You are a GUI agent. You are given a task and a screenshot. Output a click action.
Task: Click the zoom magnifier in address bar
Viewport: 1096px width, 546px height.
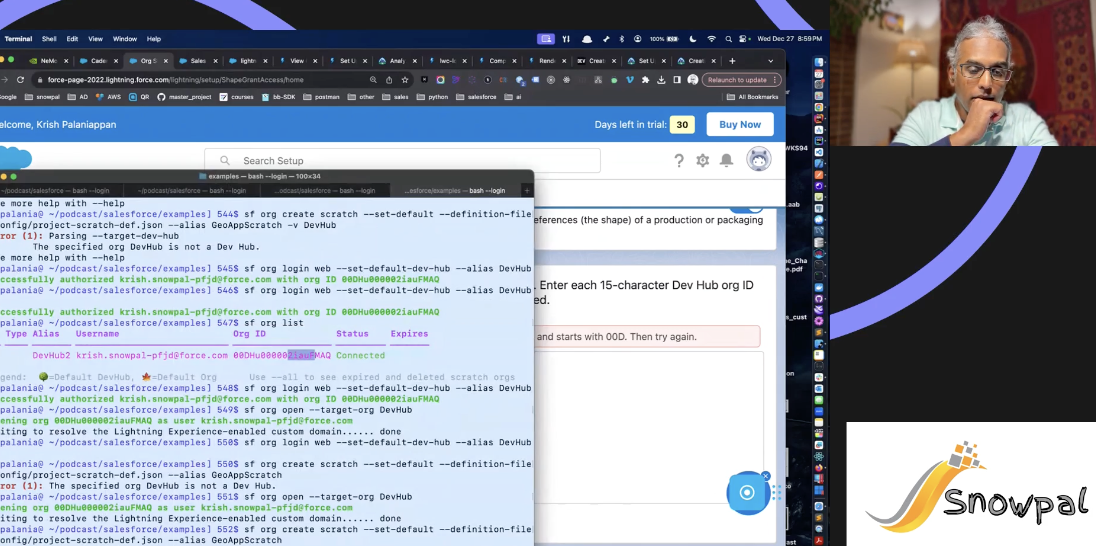[373, 80]
